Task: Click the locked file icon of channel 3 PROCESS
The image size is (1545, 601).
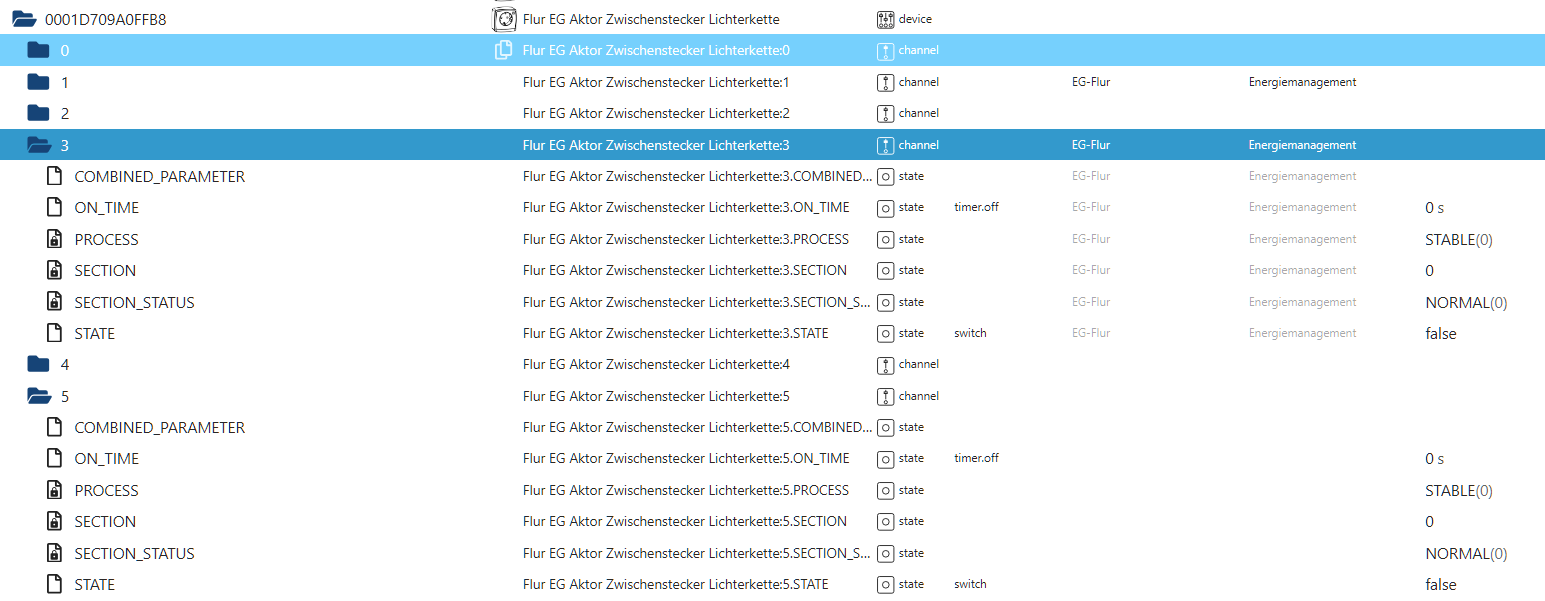Action: point(56,239)
